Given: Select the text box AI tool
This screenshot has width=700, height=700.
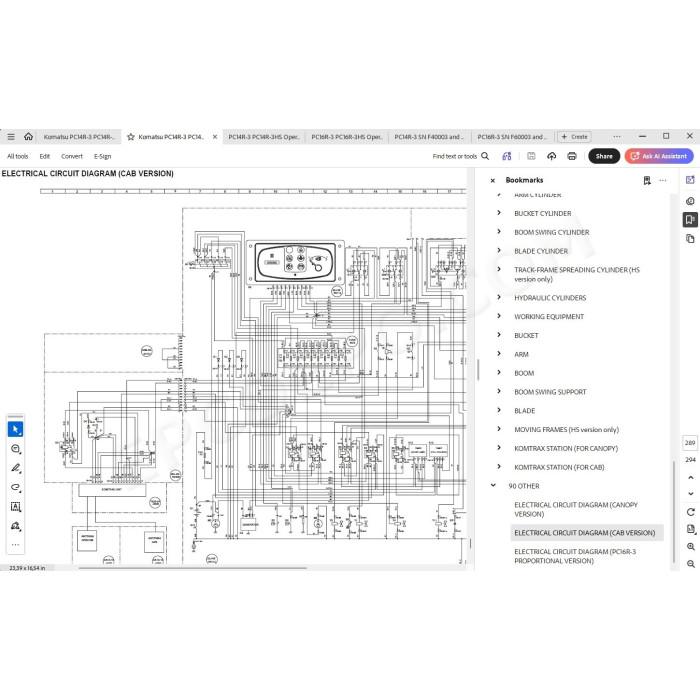Looking at the screenshot, I should pyautogui.click(x=16, y=507).
